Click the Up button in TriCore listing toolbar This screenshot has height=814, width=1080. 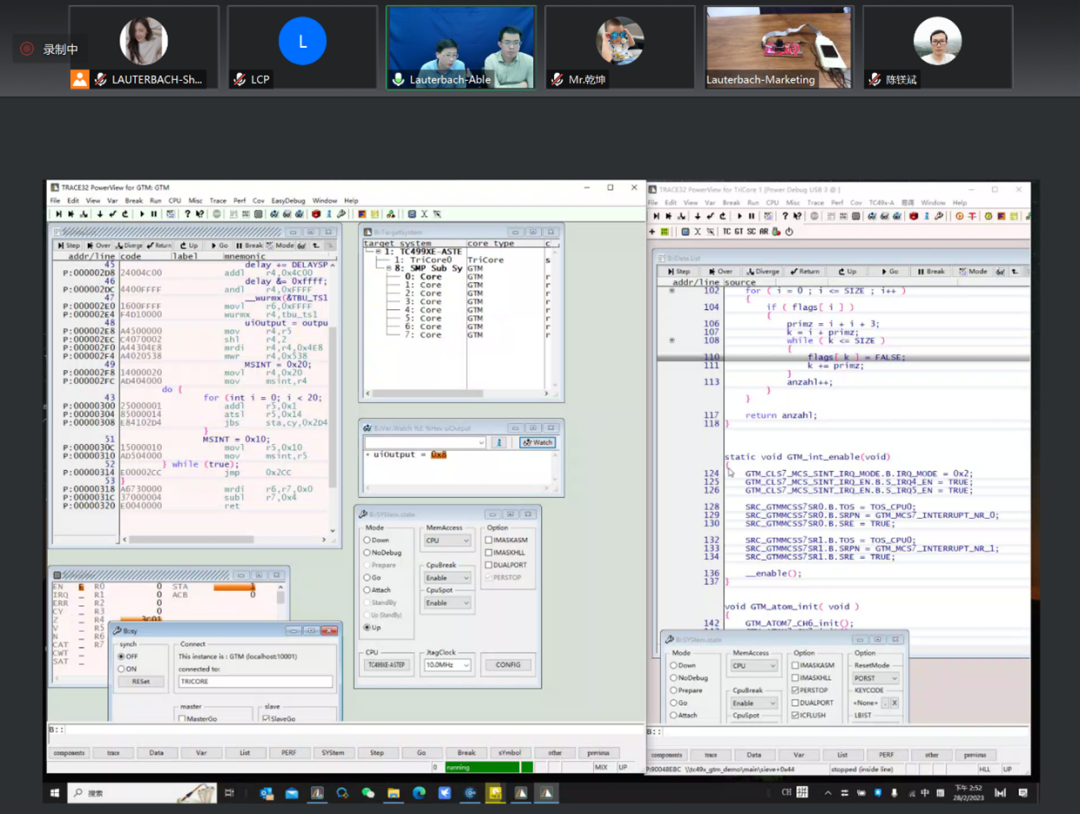pyautogui.click(x=849, y=271)
